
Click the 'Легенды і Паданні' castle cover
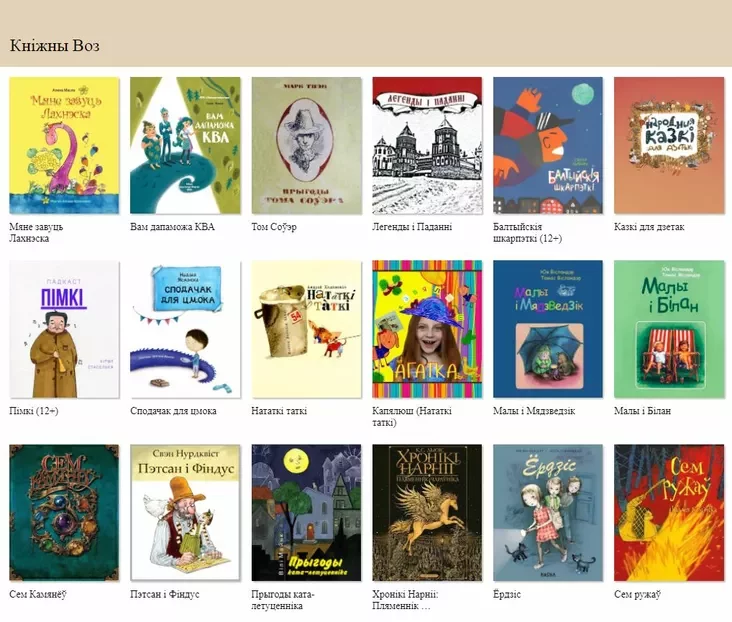[427, 145]
